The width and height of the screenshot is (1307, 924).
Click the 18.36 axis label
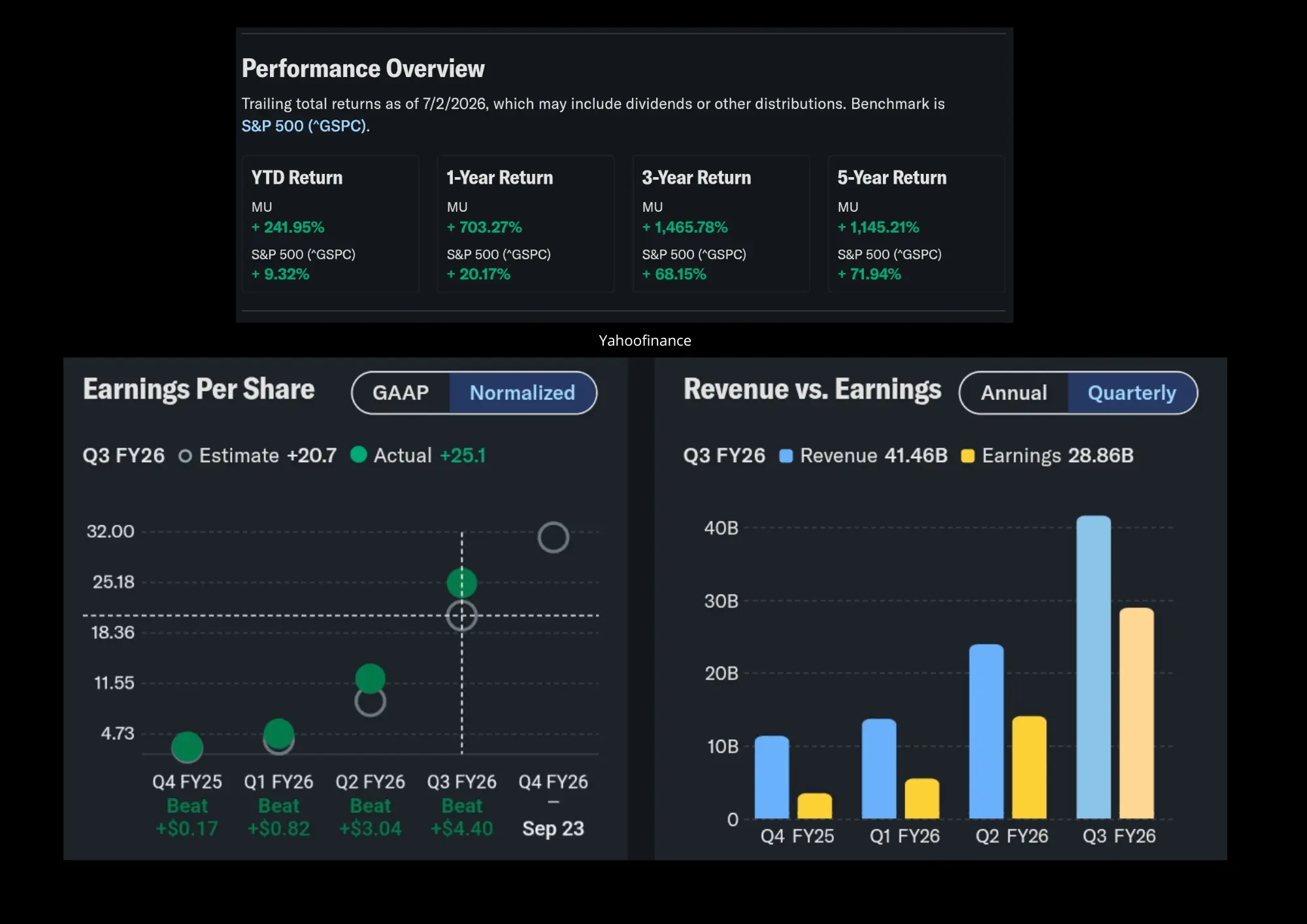tap(113, 633)
